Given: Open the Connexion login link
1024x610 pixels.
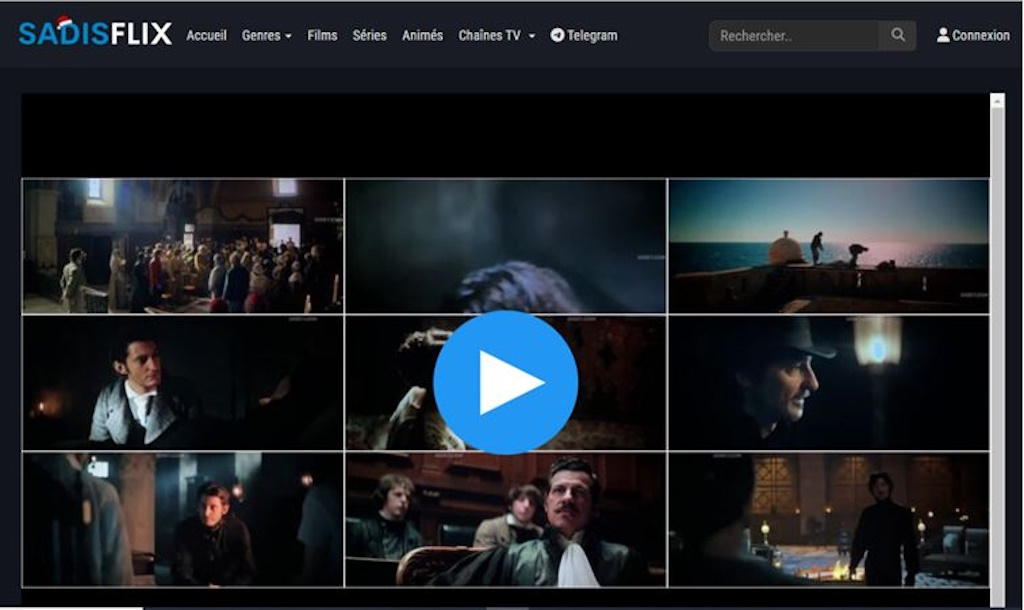Looking at the screenshot, I should (973, 35).
